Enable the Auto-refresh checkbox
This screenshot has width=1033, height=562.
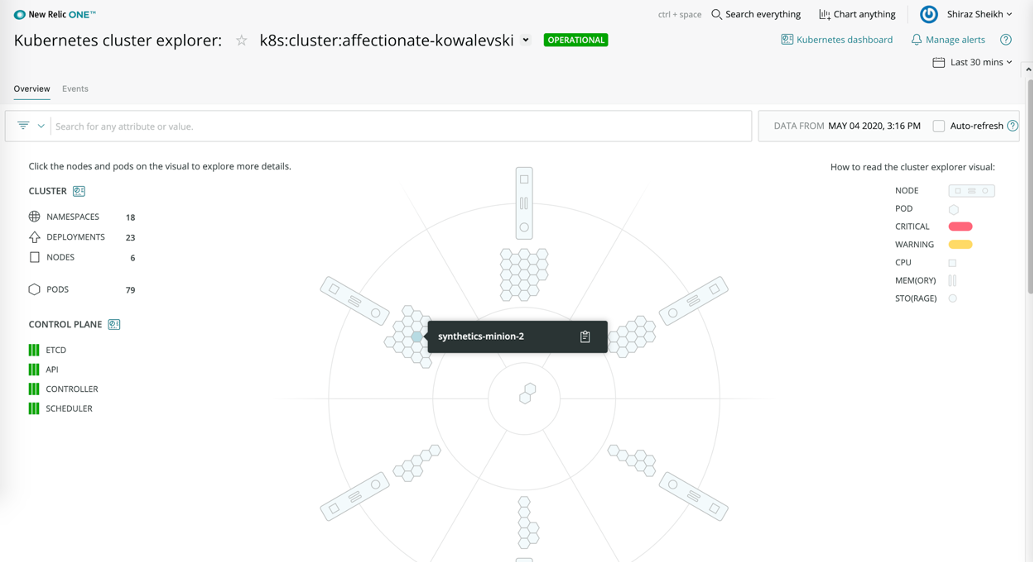tap(939, 126)
